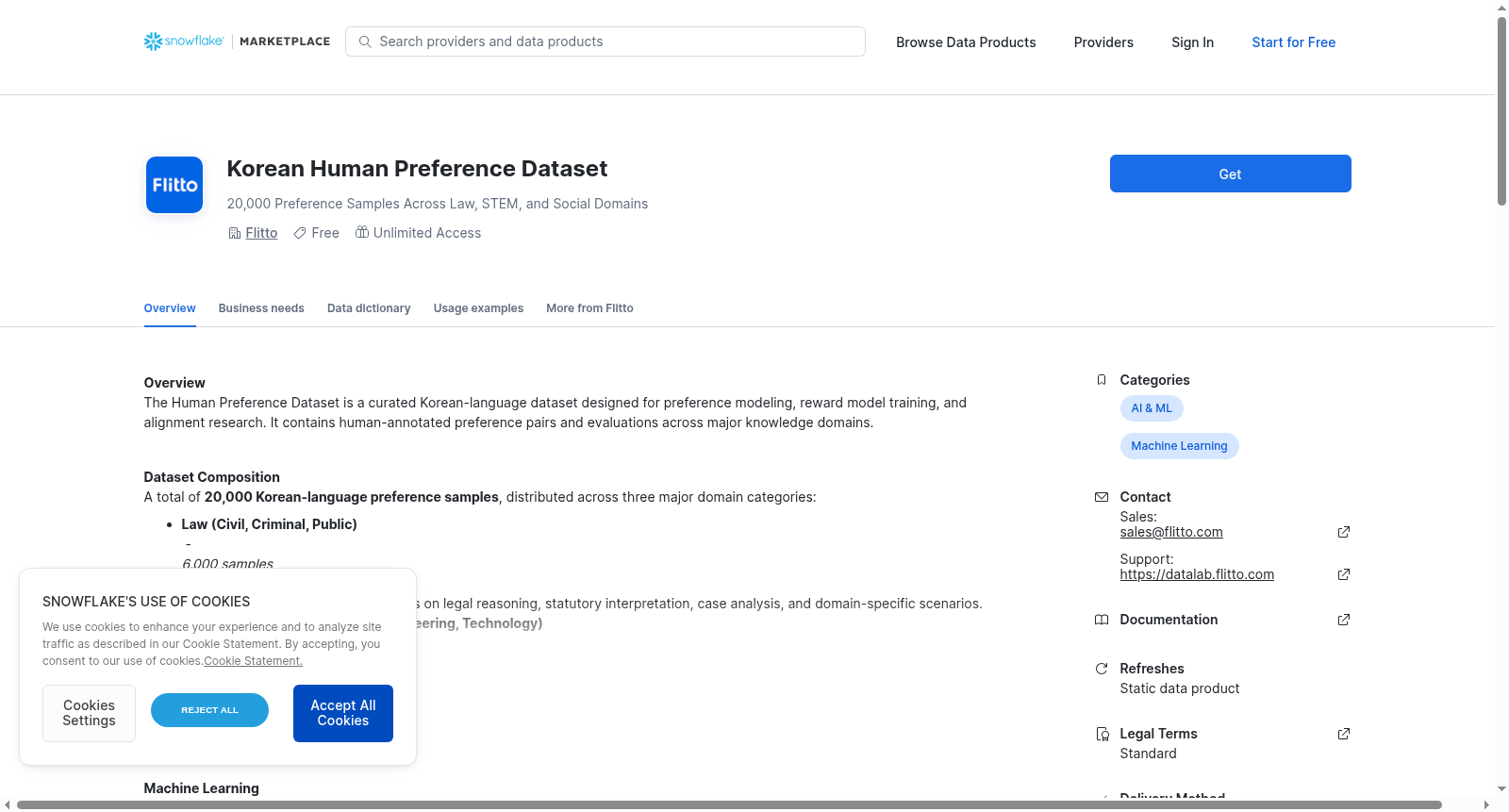The image size is (1509, 812).
Task: Click the search magnifier icon
Action: 365,41
